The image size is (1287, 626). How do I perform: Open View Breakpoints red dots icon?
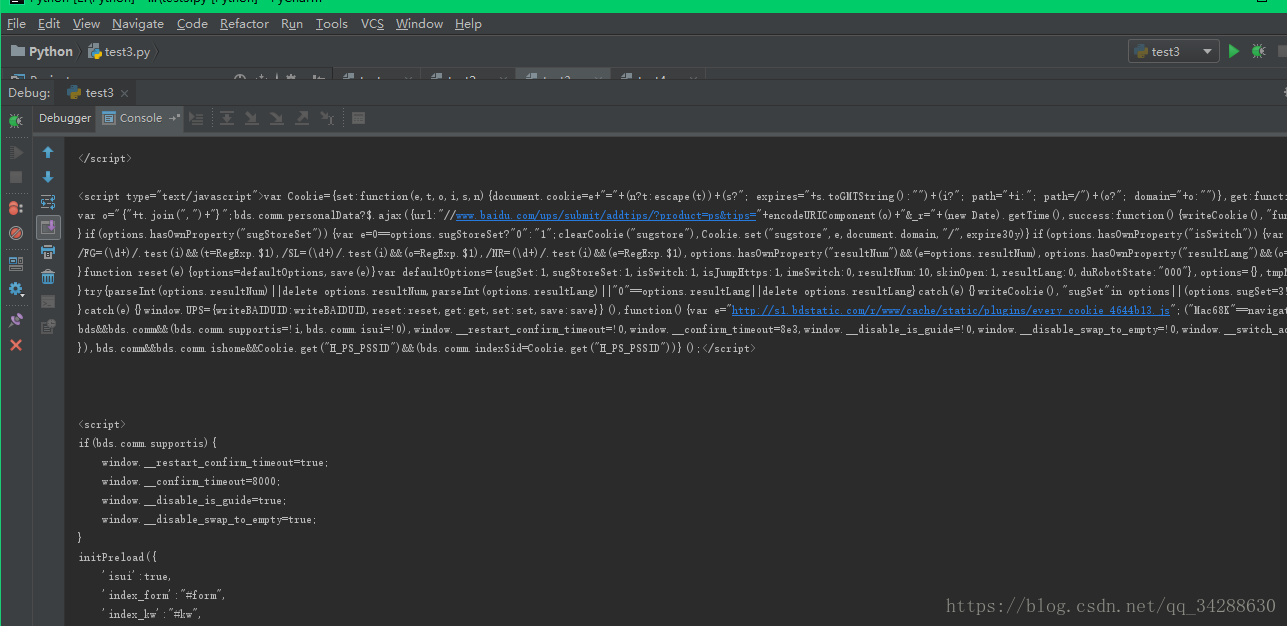[x=16, y=208]
